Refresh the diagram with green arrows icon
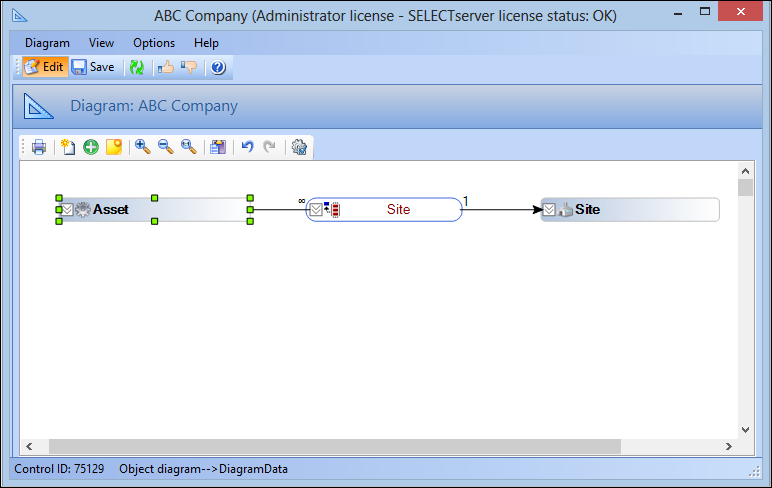The width and height of the screenshot is (772, 488). point(136,67)
